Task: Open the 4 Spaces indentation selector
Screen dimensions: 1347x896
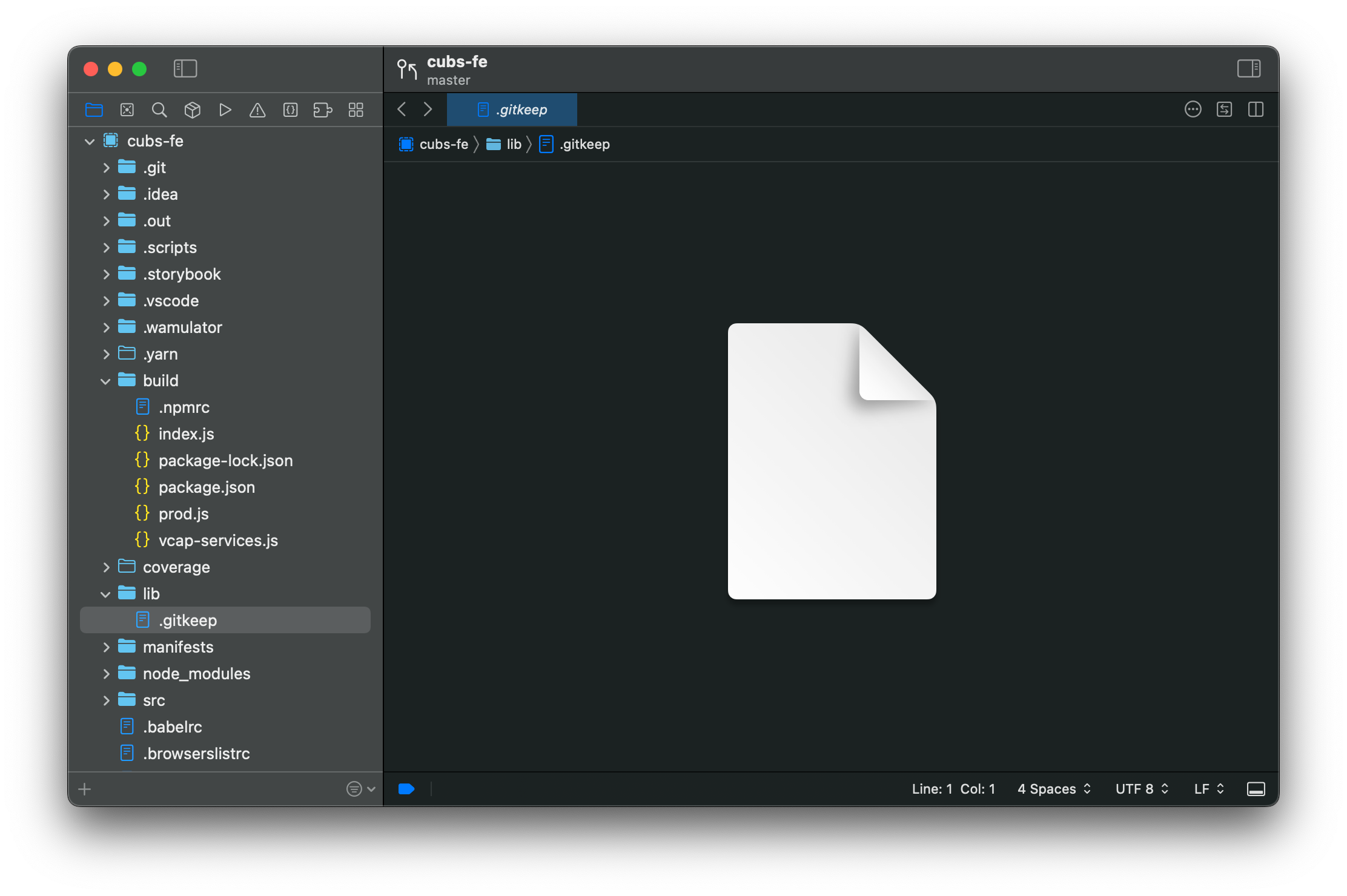Action: tap(1053, 789)
